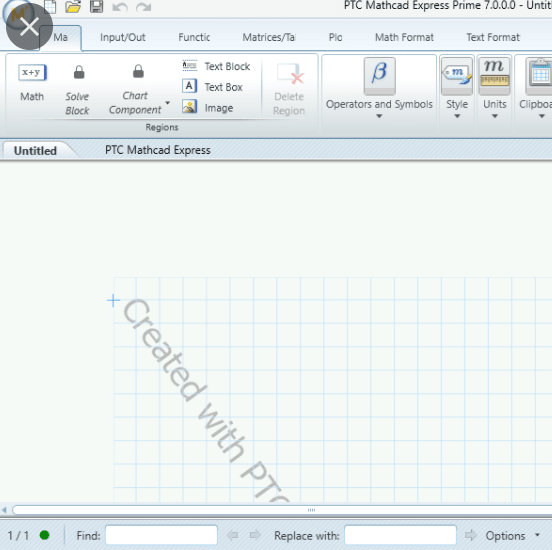Image resolution: width=552 pixels, height=550 pixels.
Task: Click the horizontal scrollbar thumb
Action: (282, 510)
